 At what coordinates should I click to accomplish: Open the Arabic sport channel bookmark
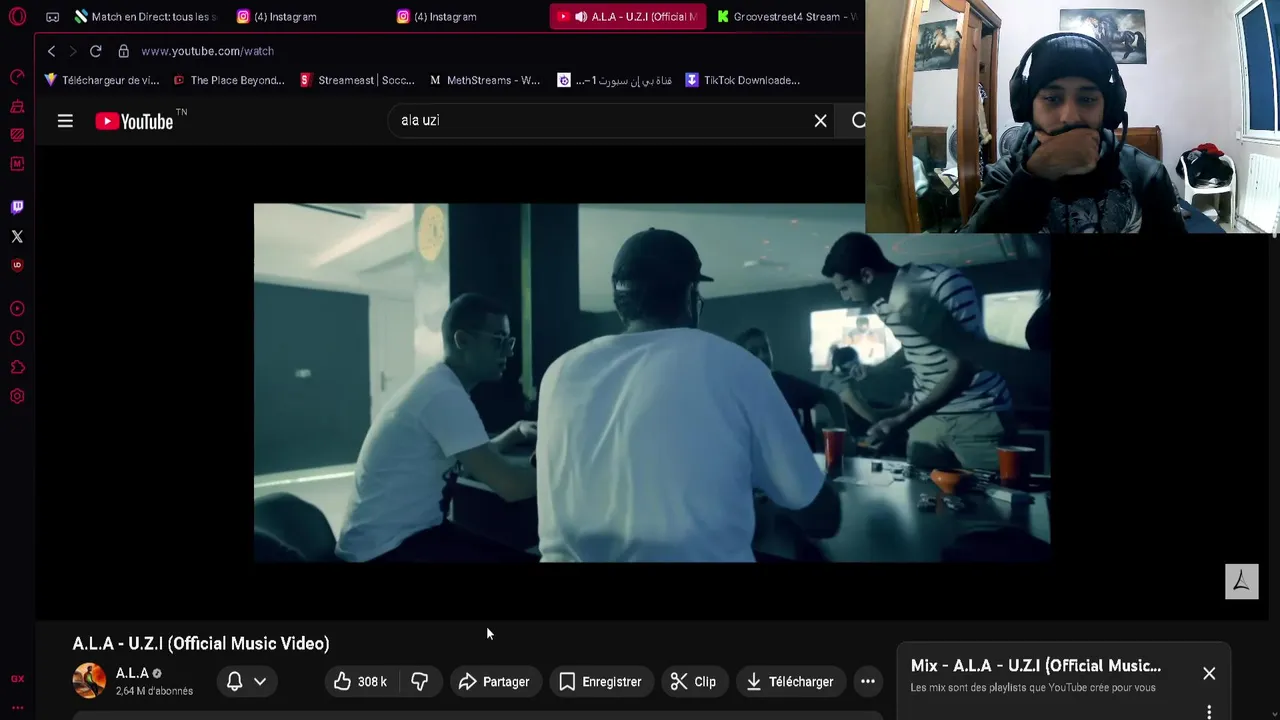click(x=614, y=80)
